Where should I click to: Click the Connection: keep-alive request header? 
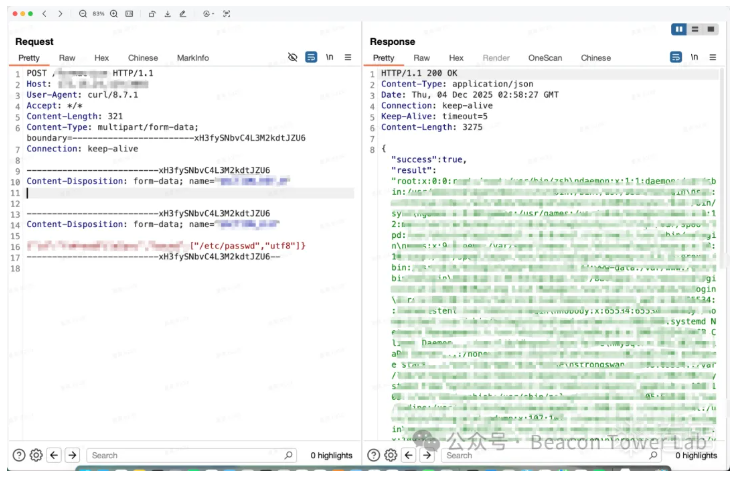tap(82, 149)
